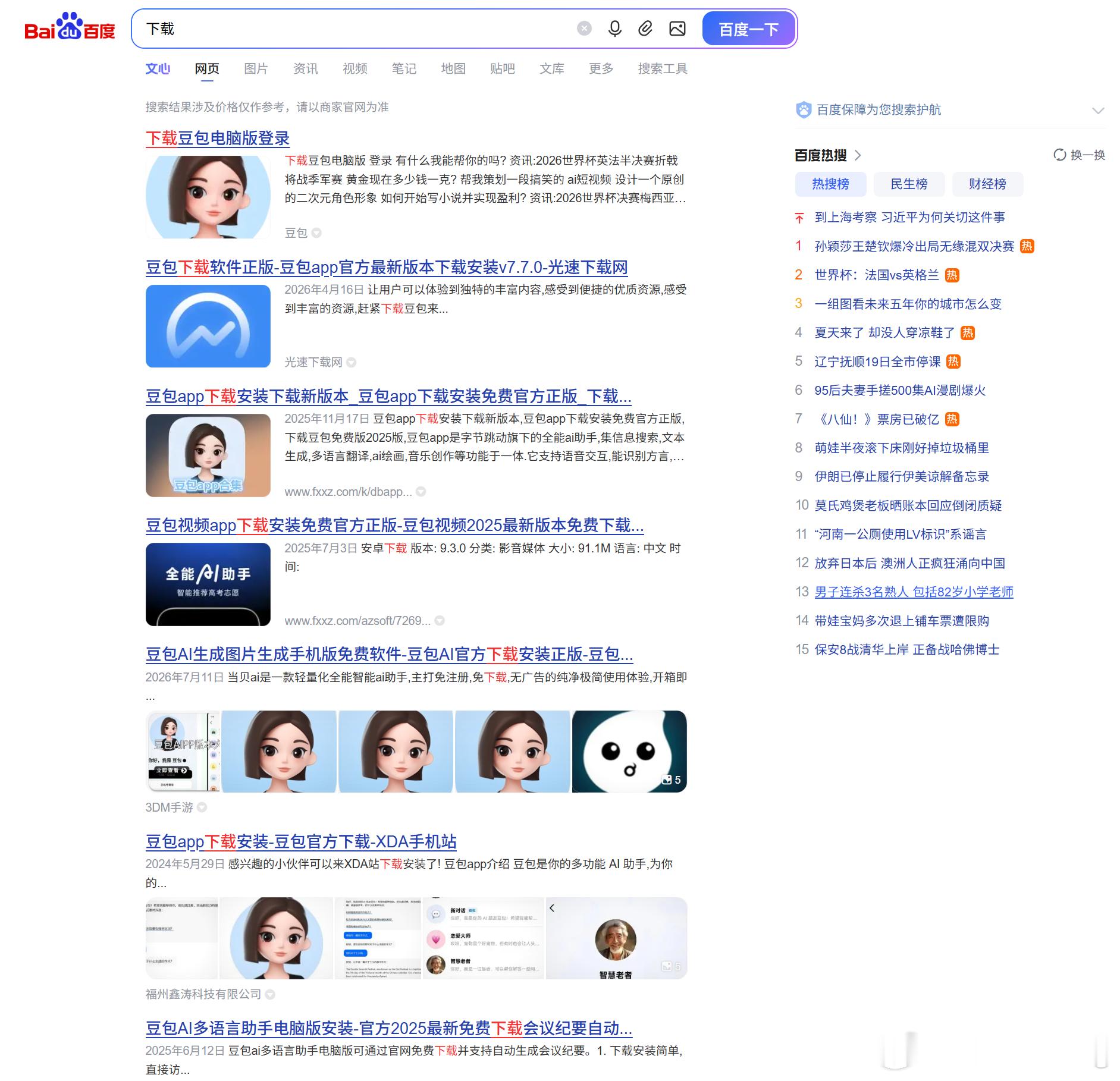Open hot search 男子连杀3名熟人 包括82岁小学老师

[914, 592]
